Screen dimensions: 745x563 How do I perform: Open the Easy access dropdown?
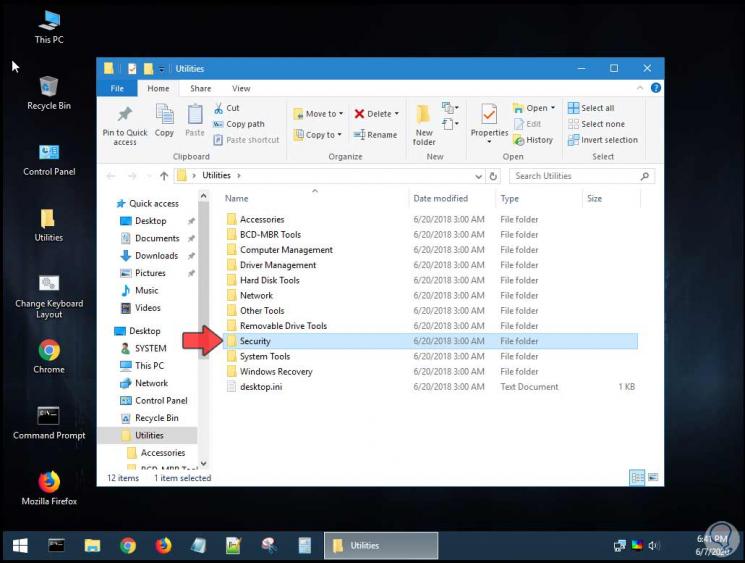click(x=450, y=124)
